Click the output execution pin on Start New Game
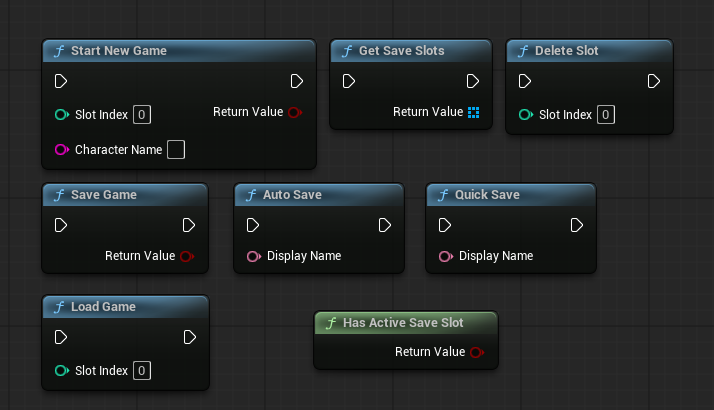Screen dimensions: 714x410 [x=296, y=82]
